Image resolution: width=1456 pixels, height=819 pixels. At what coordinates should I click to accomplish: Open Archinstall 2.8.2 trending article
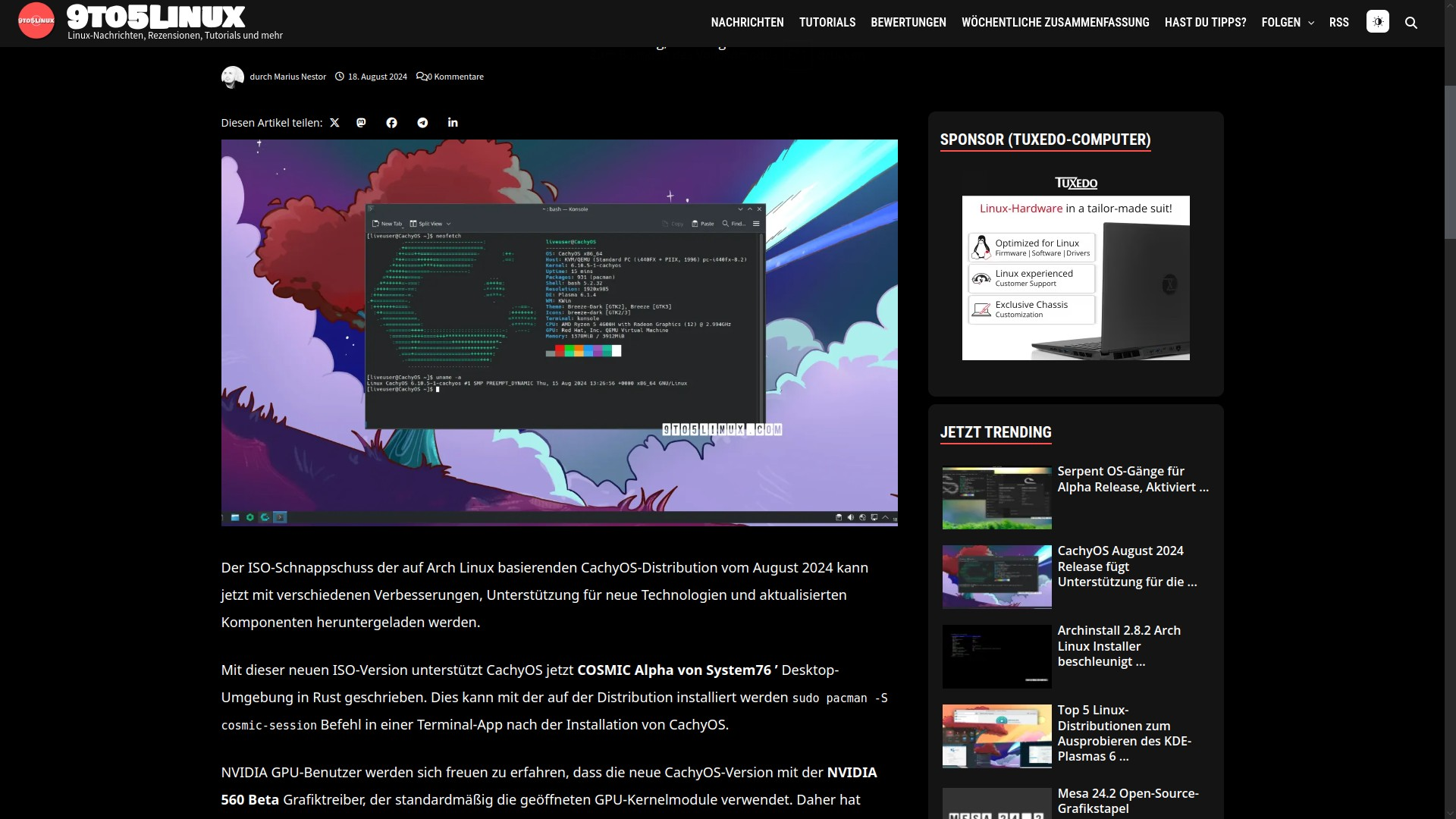pos(1119,646)
